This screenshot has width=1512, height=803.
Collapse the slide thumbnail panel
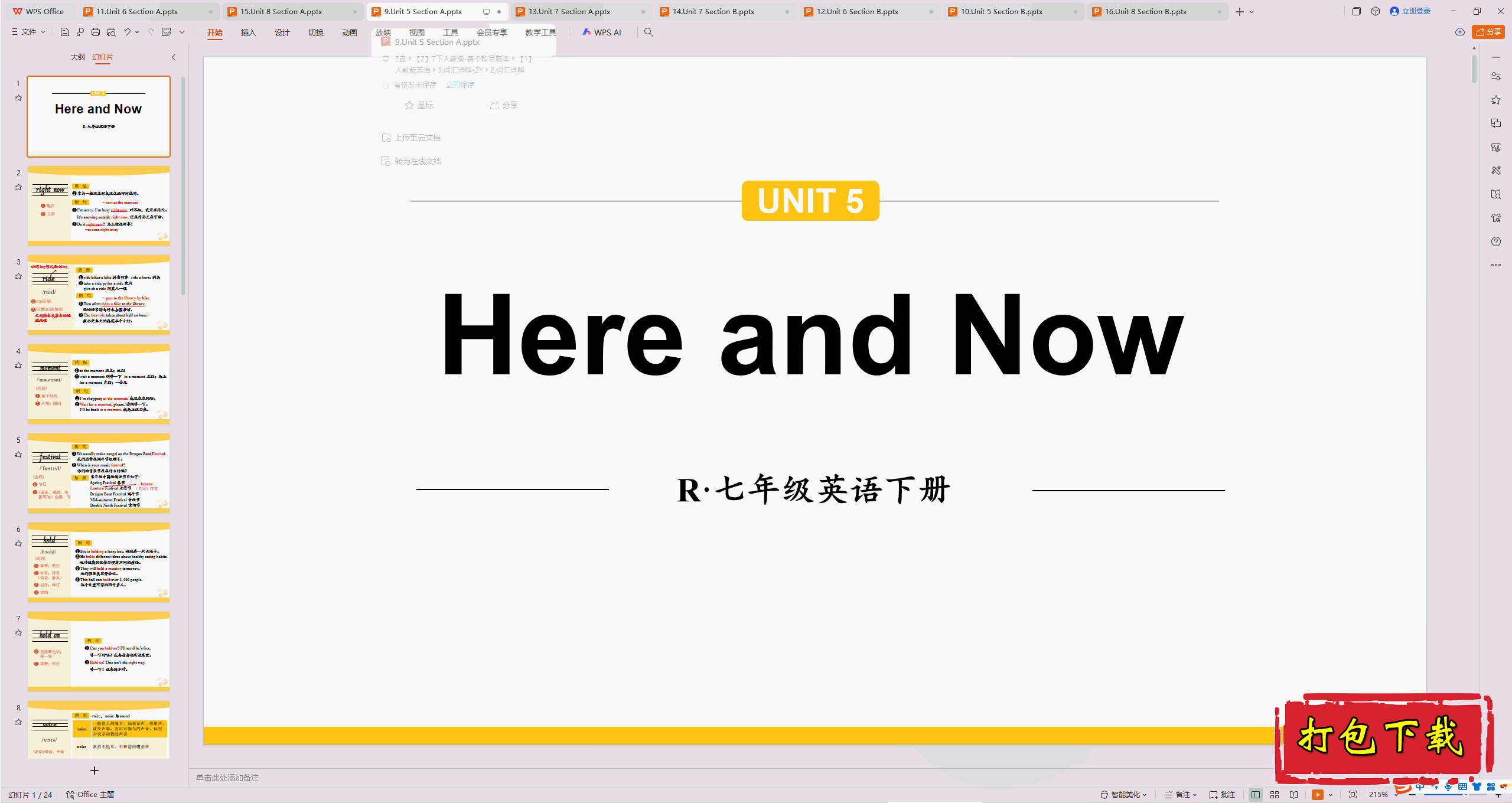click(174, 57)
